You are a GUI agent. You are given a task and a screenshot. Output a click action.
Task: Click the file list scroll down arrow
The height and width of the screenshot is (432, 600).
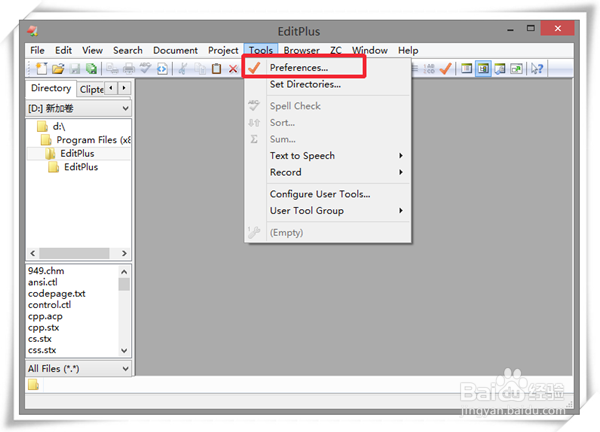point(124,350)
